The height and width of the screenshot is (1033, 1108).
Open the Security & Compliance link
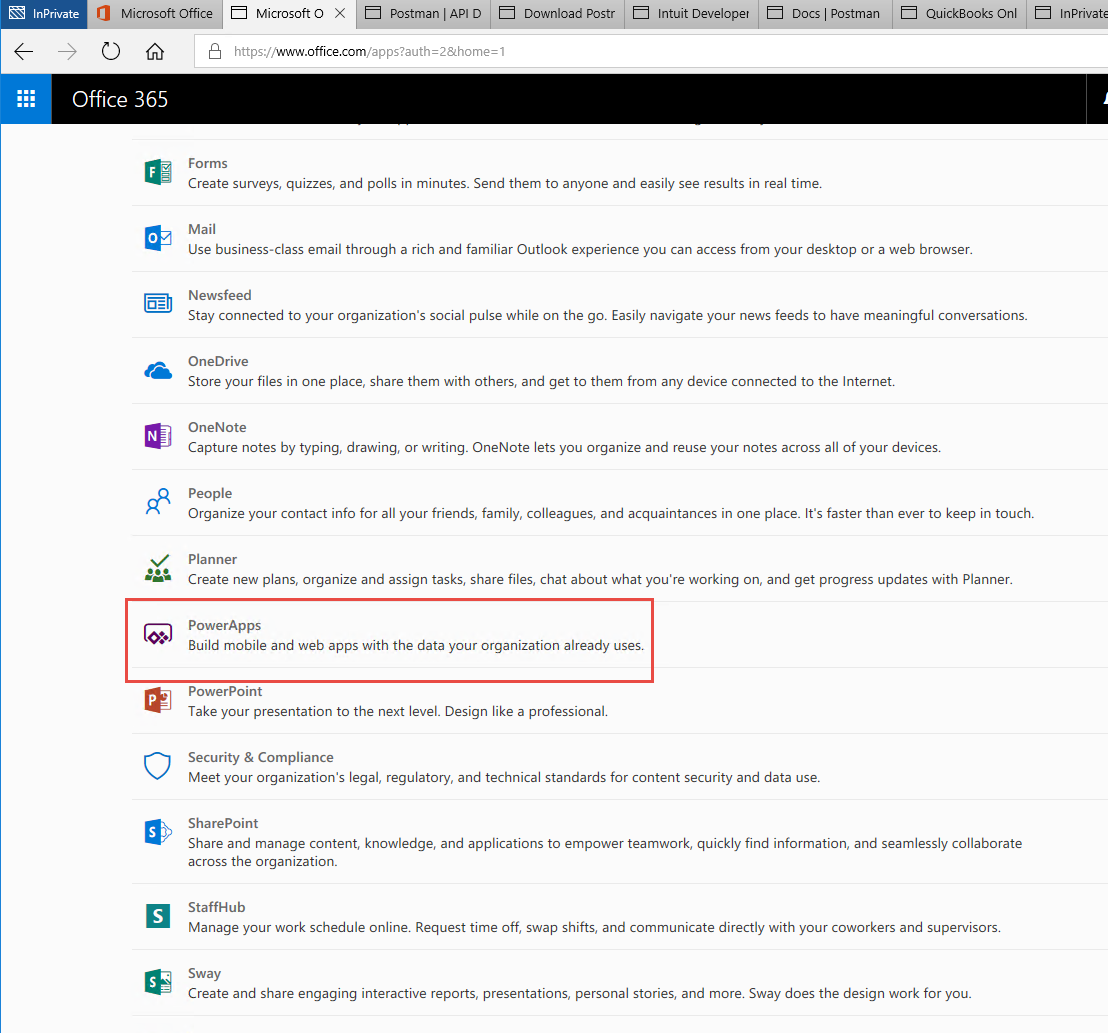[x=261, y=757]
